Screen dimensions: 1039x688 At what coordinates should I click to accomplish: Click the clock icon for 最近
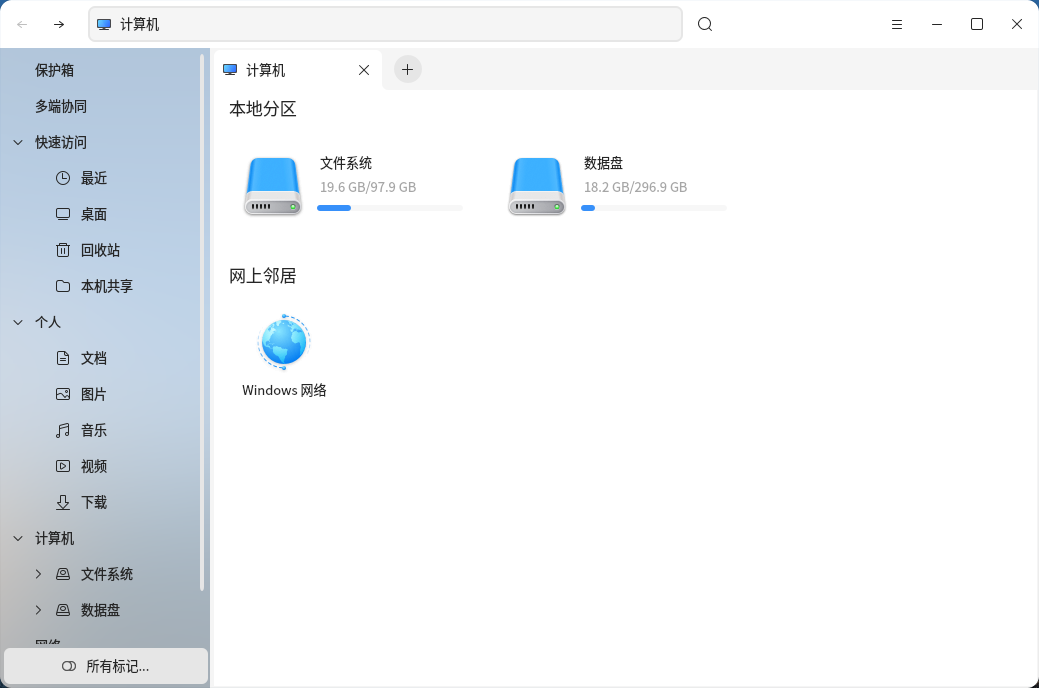tap(63, 178)
